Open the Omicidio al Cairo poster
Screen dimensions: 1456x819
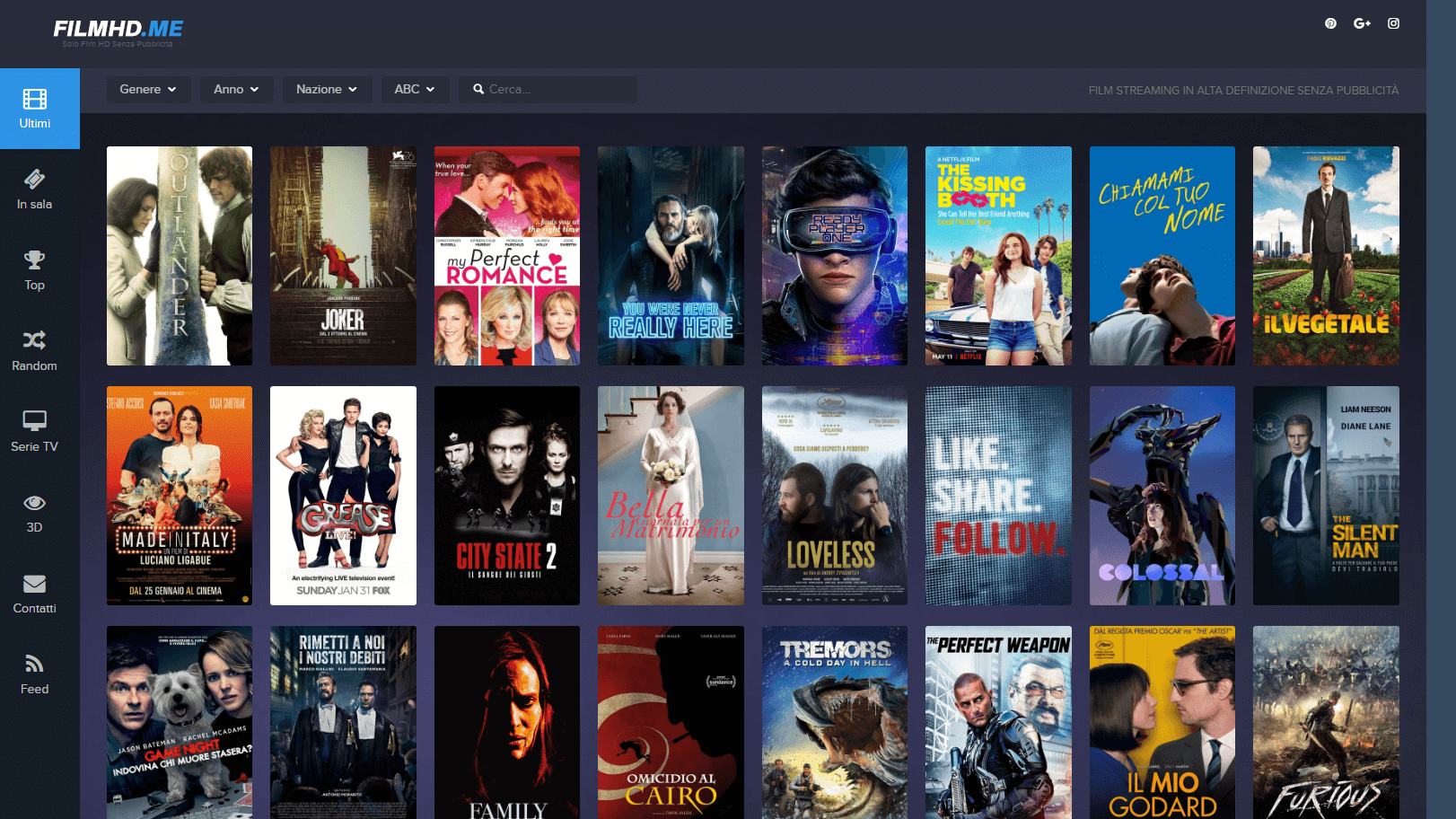point(671,722)
